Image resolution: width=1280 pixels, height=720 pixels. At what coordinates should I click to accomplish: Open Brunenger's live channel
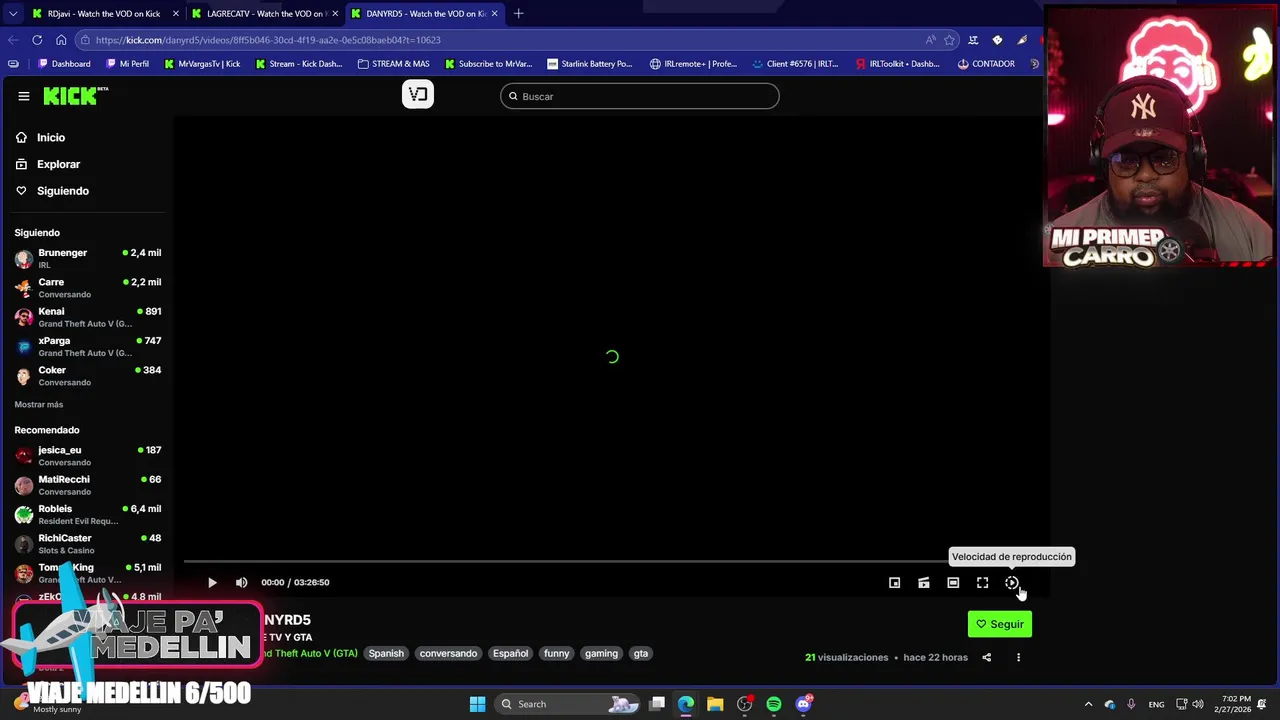coord(88,258)
